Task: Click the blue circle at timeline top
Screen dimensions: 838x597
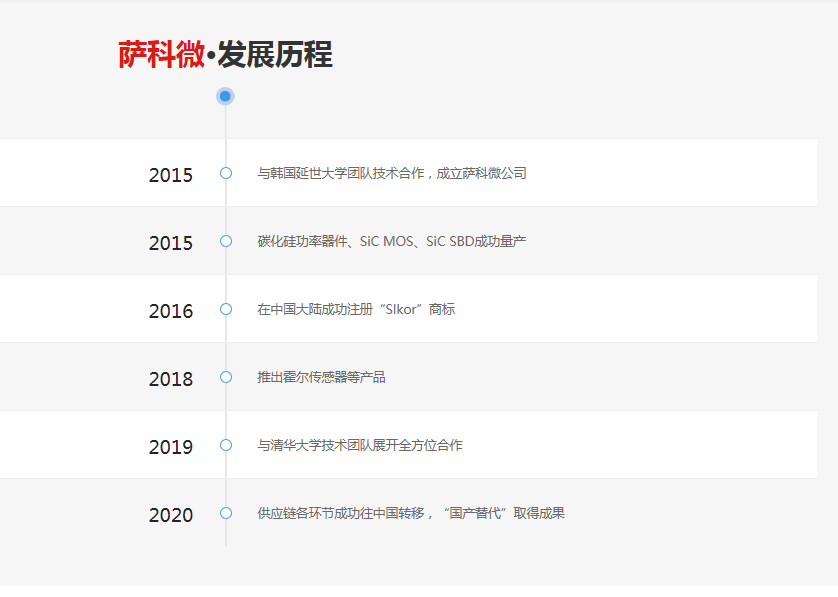Action: (224, 95)
